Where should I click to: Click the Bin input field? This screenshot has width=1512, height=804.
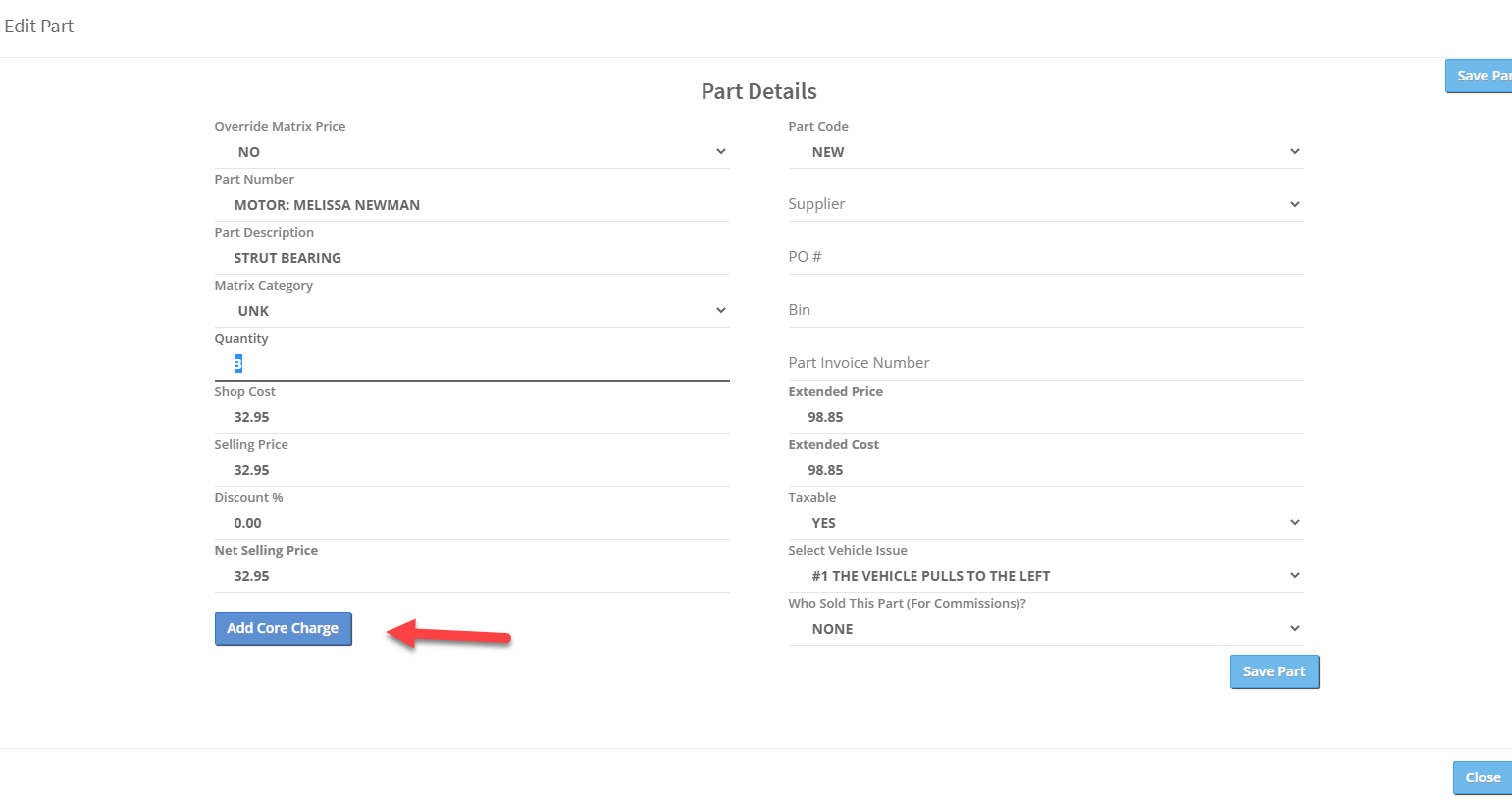[1045, 310]
